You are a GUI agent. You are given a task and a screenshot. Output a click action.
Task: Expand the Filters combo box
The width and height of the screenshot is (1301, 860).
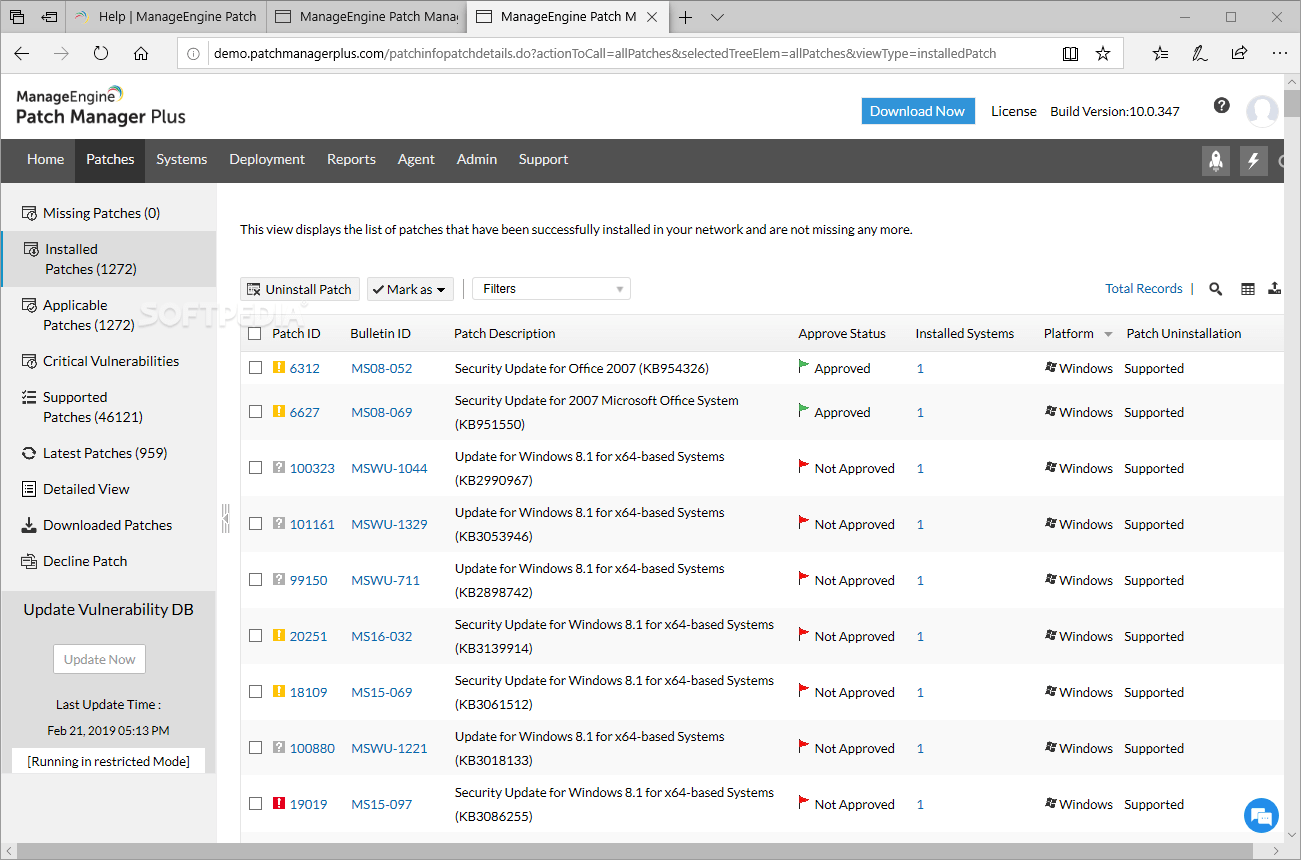click(552, 289)
